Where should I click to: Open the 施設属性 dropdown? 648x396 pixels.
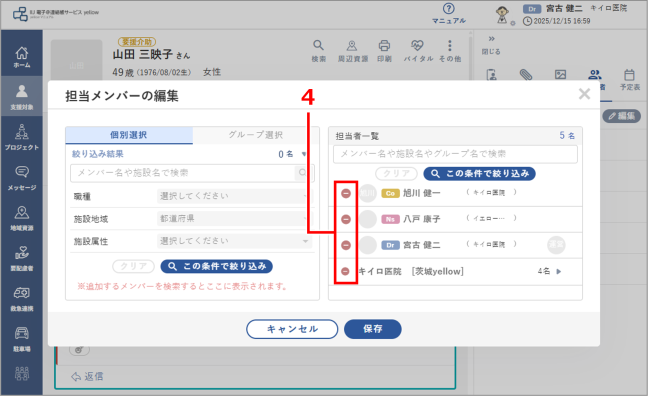[234, 241]
